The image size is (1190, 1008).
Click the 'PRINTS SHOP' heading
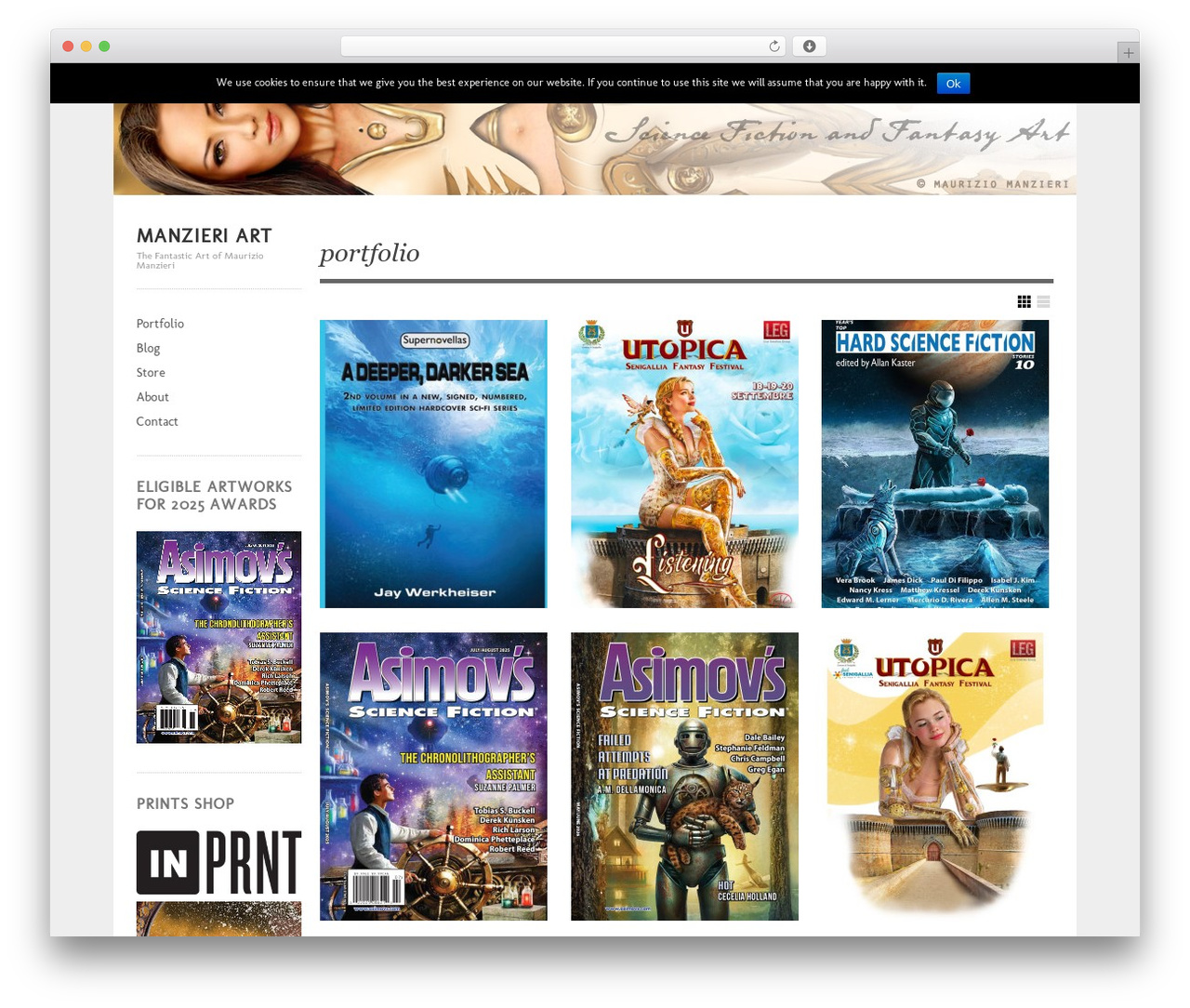(x=185, y=803)
